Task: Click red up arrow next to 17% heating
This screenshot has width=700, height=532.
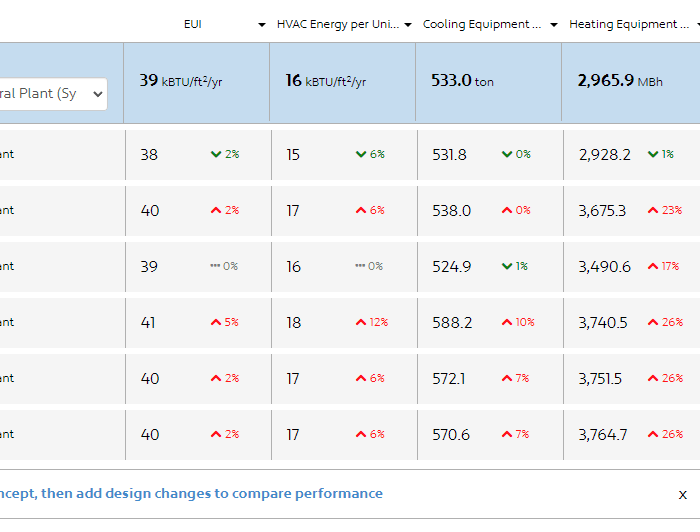Action: [653, 267]
